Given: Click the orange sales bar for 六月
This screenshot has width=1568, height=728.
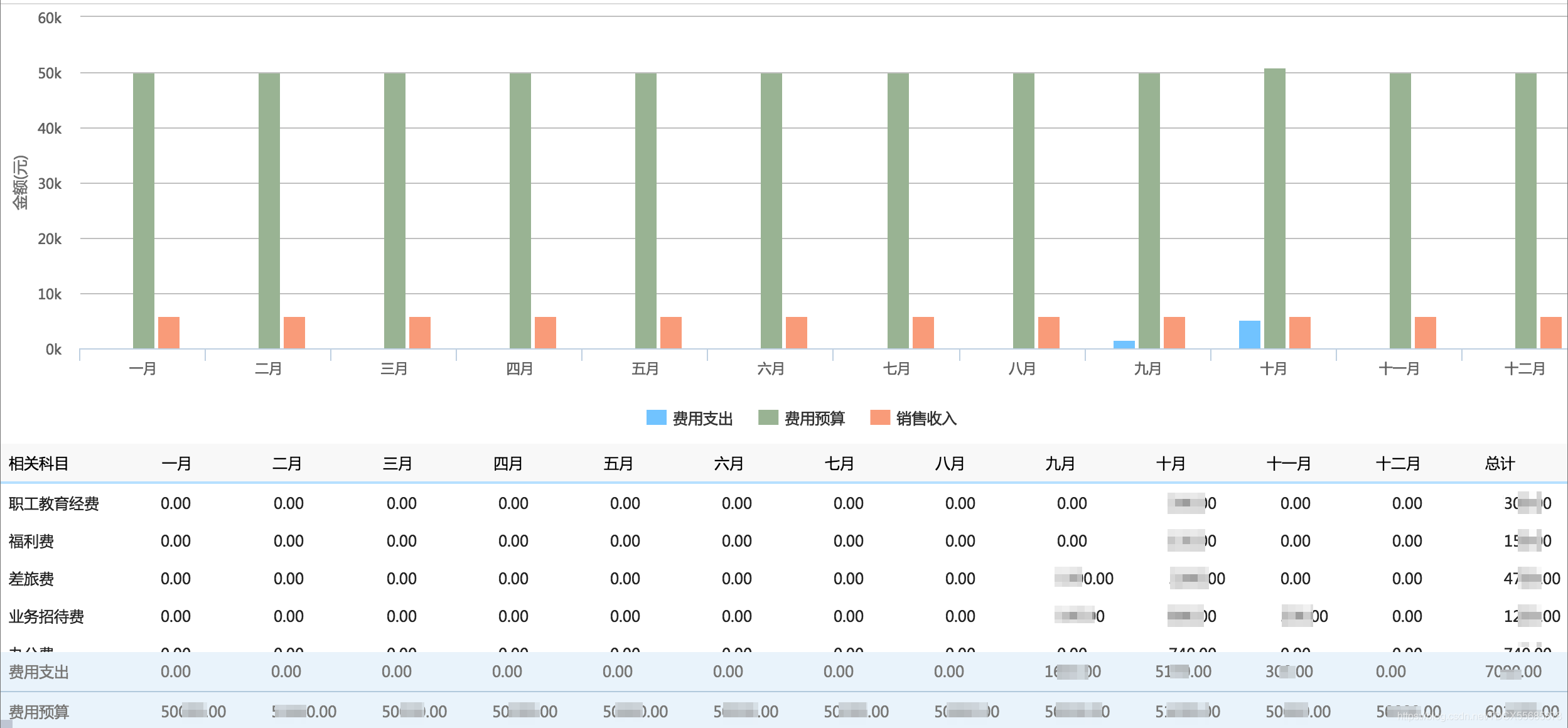Looking at the screenshot, I should click(x=796, y=333).
